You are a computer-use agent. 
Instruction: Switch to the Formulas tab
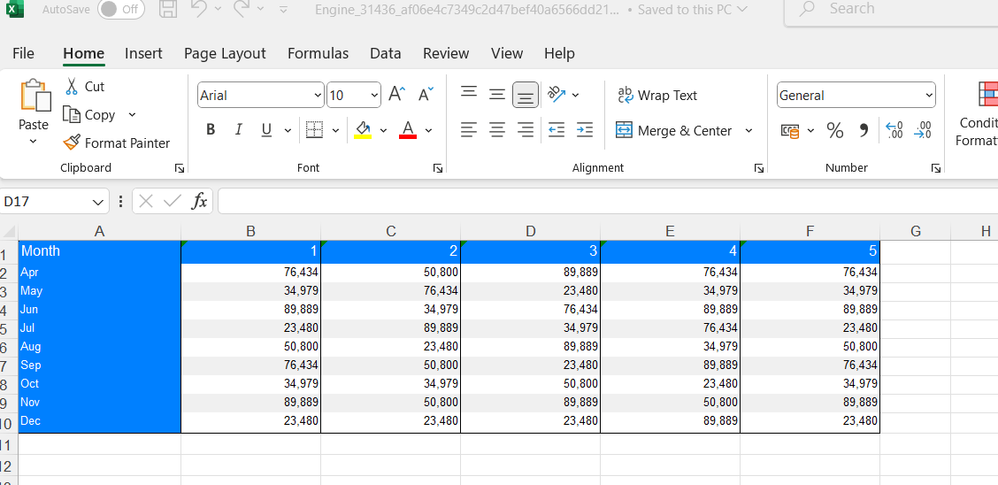[x=318, y=53]
